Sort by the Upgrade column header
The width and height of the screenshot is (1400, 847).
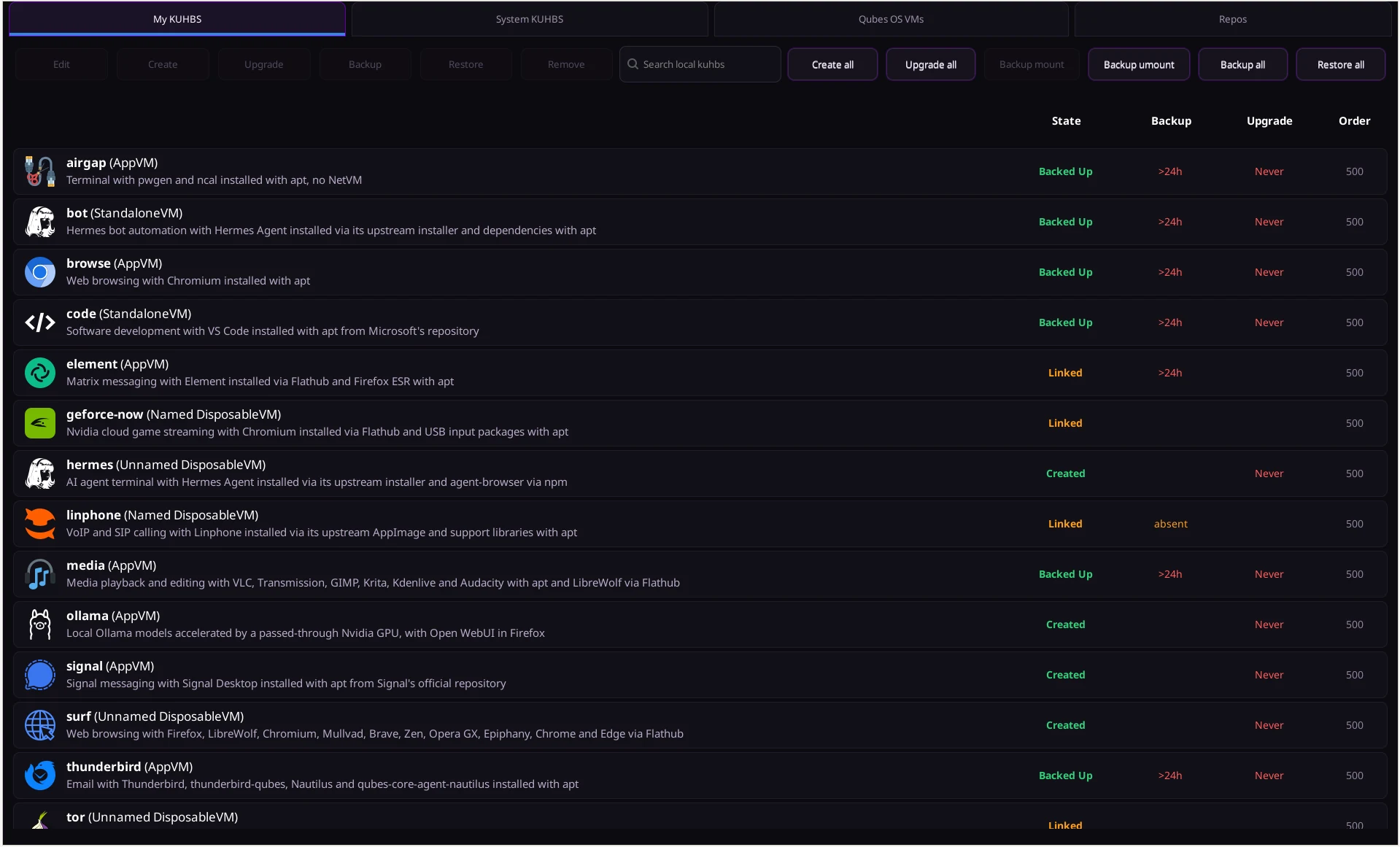[x=1269, y=121]
